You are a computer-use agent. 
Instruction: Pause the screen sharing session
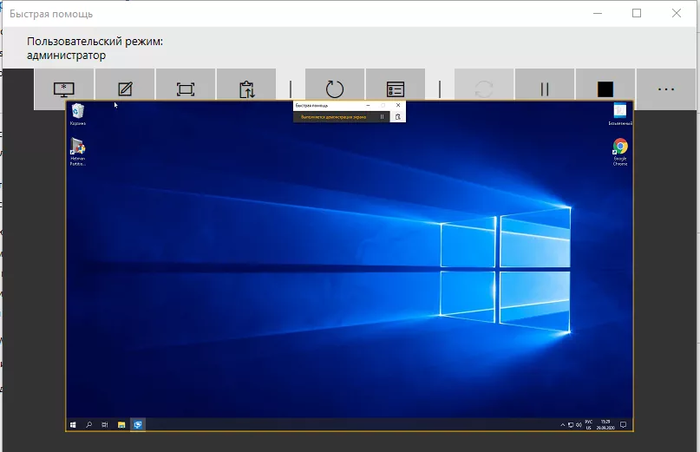tap(545, 89)
